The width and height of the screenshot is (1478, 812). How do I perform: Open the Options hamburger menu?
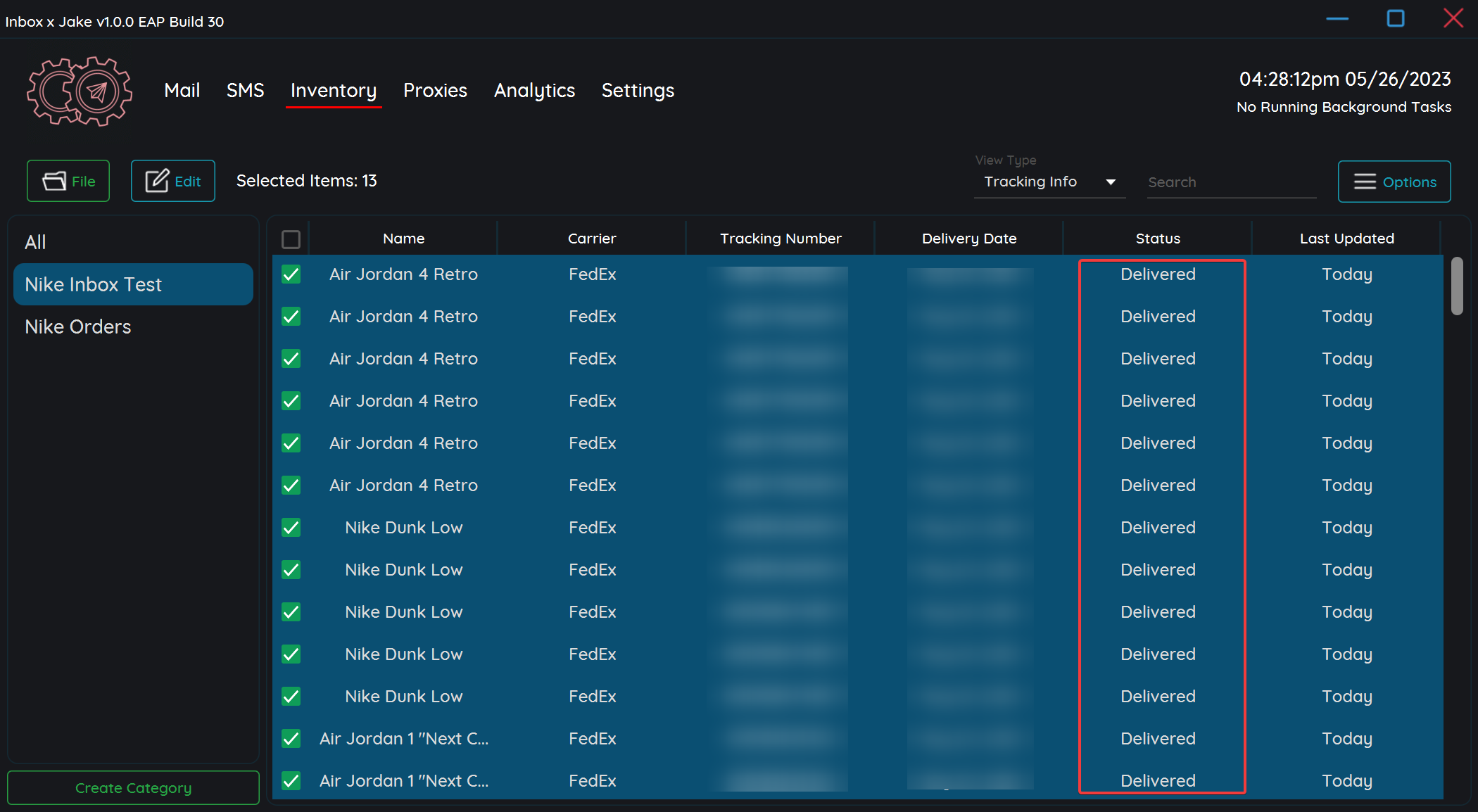[1394, 182]
